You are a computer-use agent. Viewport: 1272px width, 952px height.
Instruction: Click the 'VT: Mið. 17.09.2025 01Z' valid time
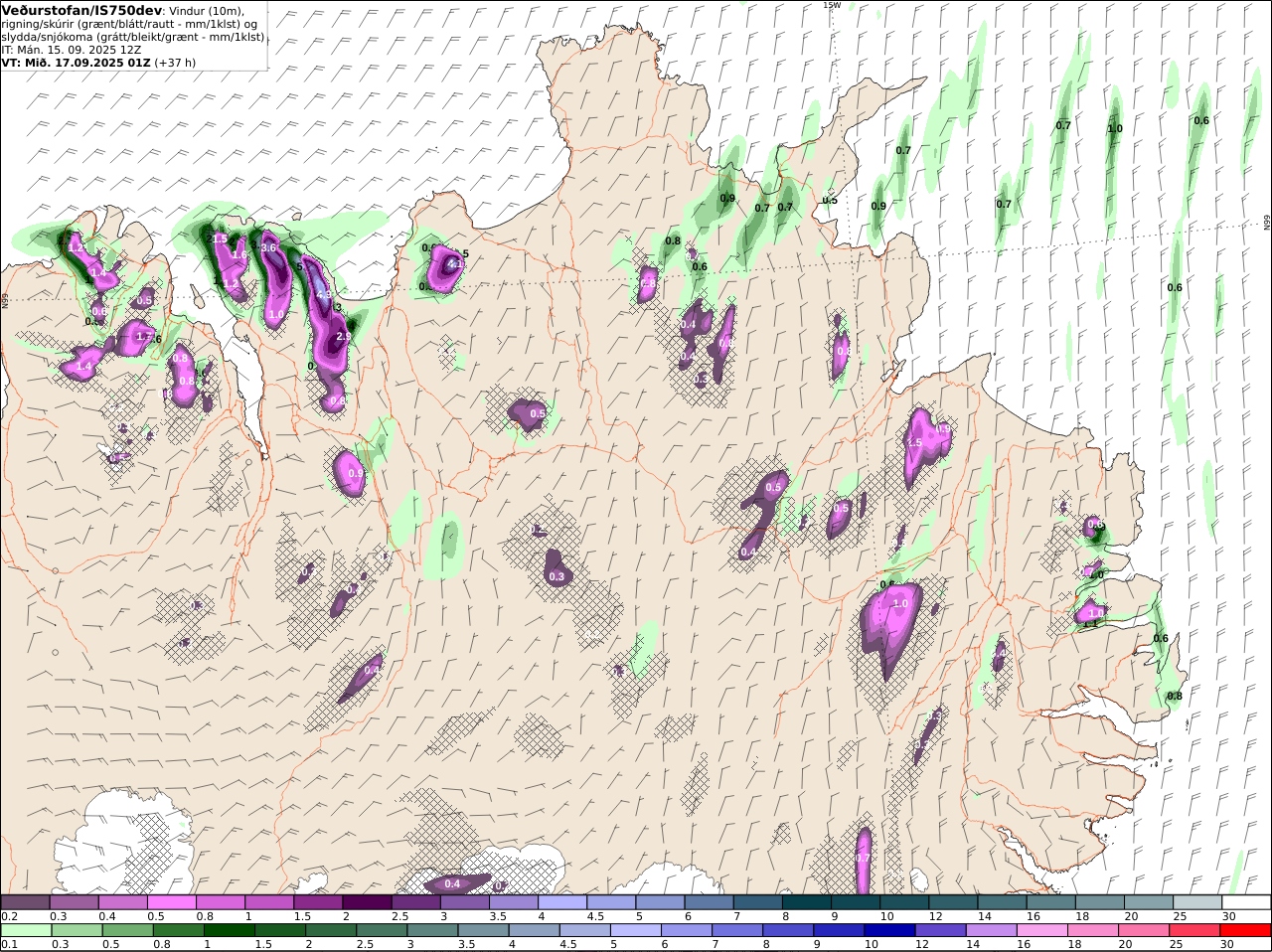pyautogui.click(x=77, y=62)
